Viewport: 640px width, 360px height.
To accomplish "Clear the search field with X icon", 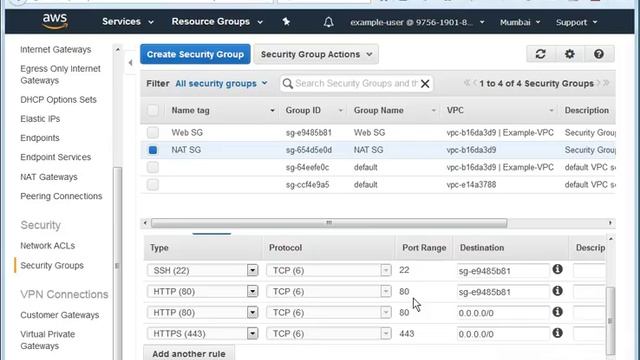I will (x=425, y=84).
